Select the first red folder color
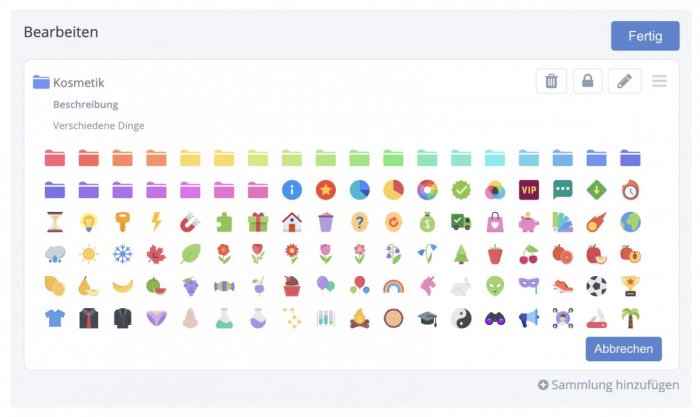 (54, 158)
